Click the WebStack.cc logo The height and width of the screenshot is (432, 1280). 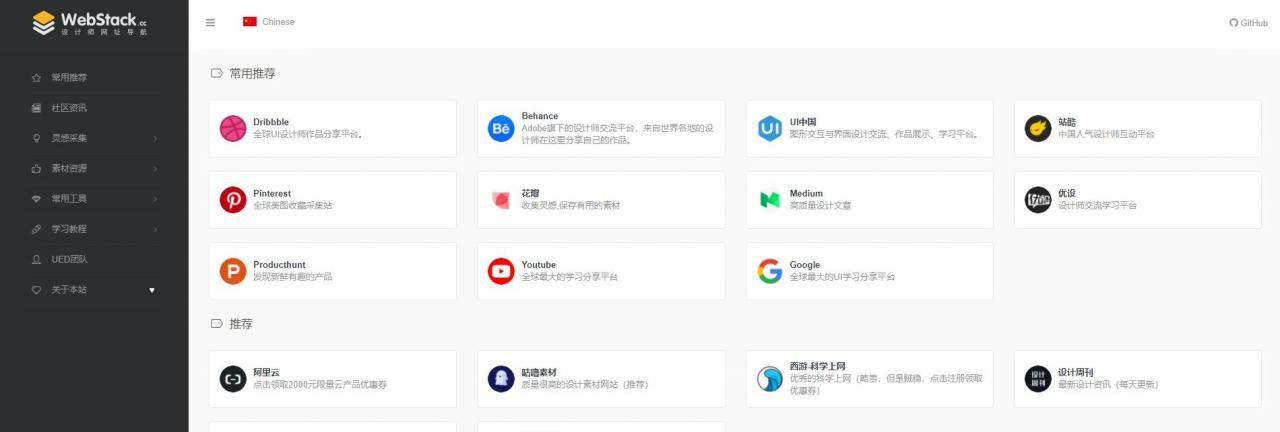click(90, 23)
